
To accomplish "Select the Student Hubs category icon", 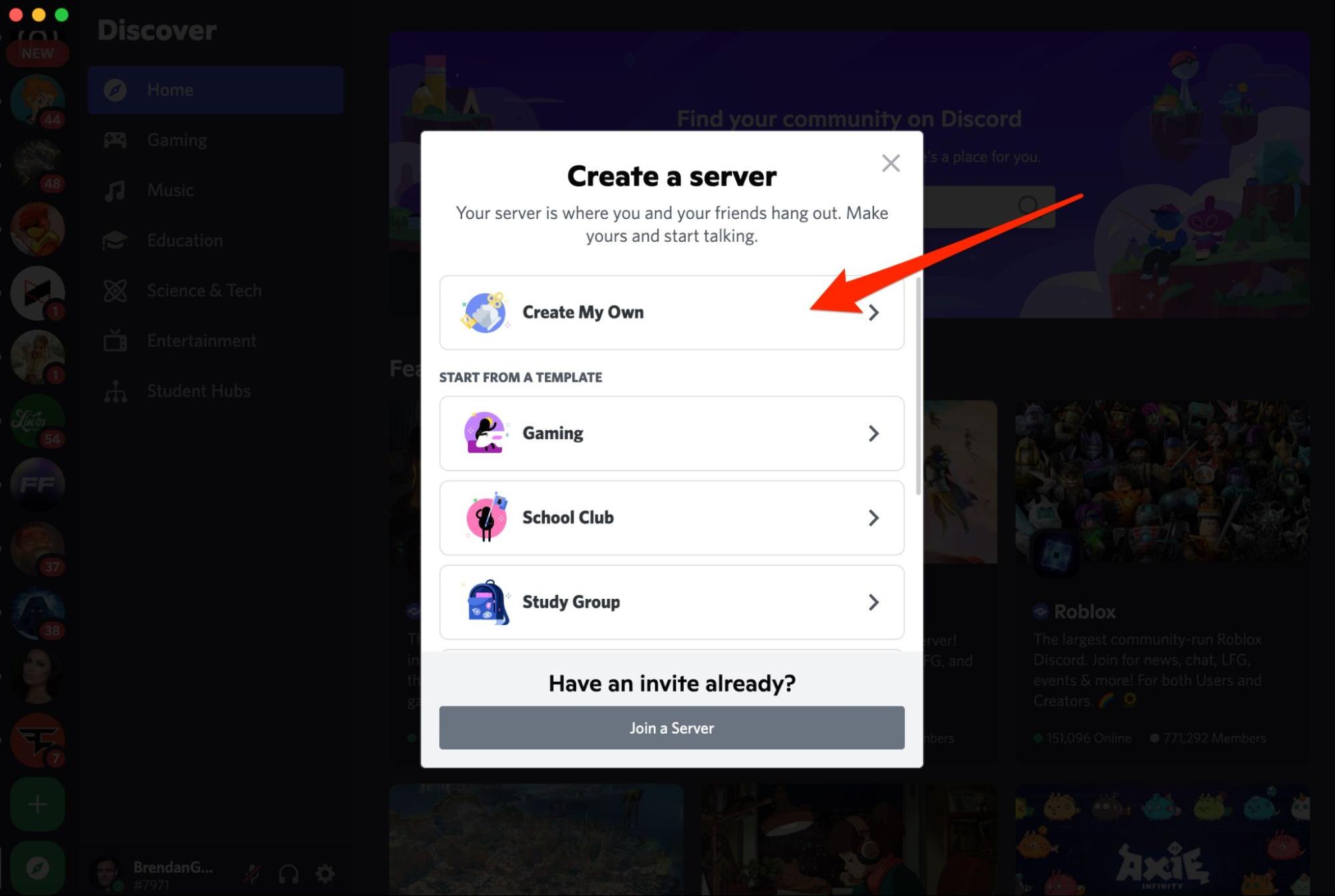I will [118, 390].
